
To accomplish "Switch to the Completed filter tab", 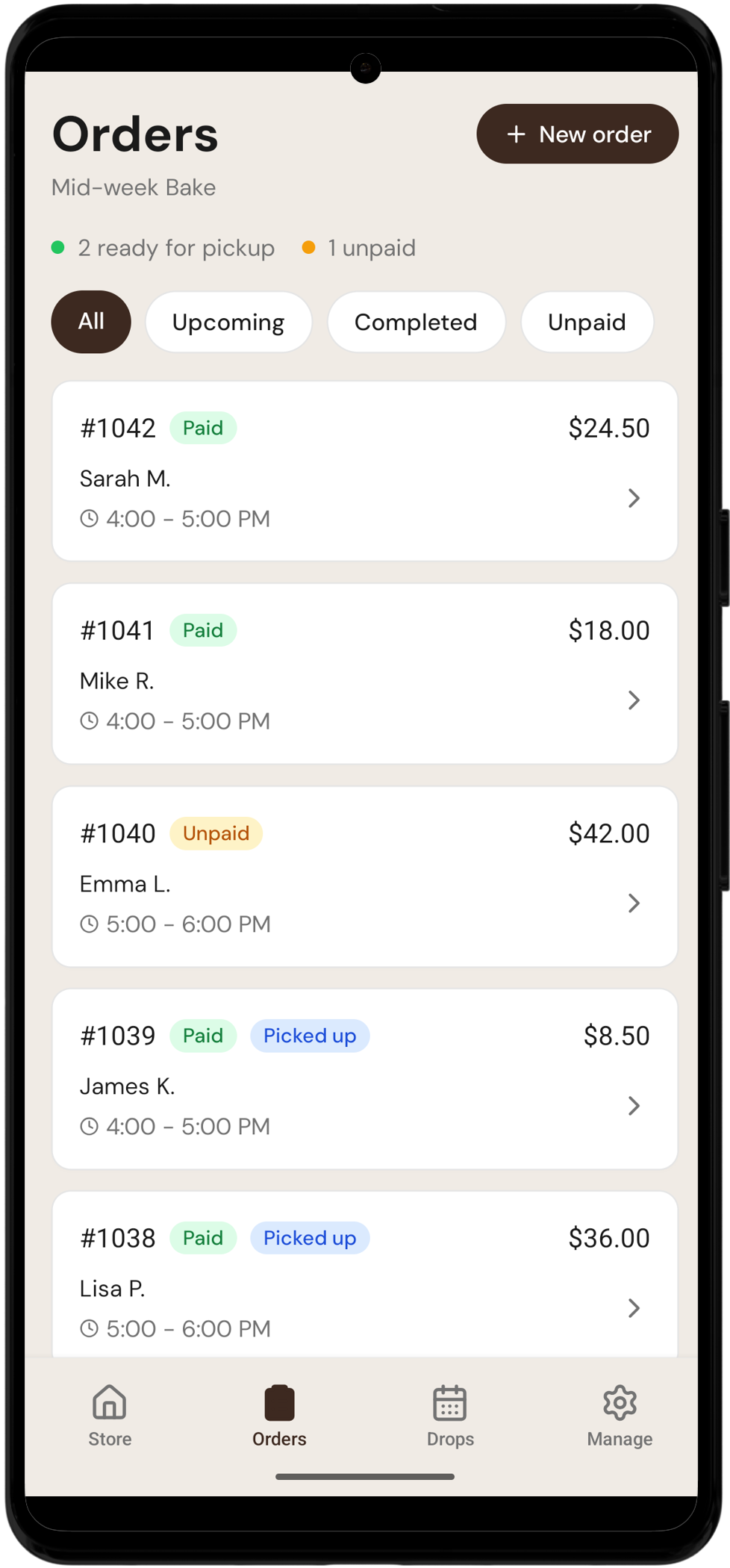I will point(416,322).
